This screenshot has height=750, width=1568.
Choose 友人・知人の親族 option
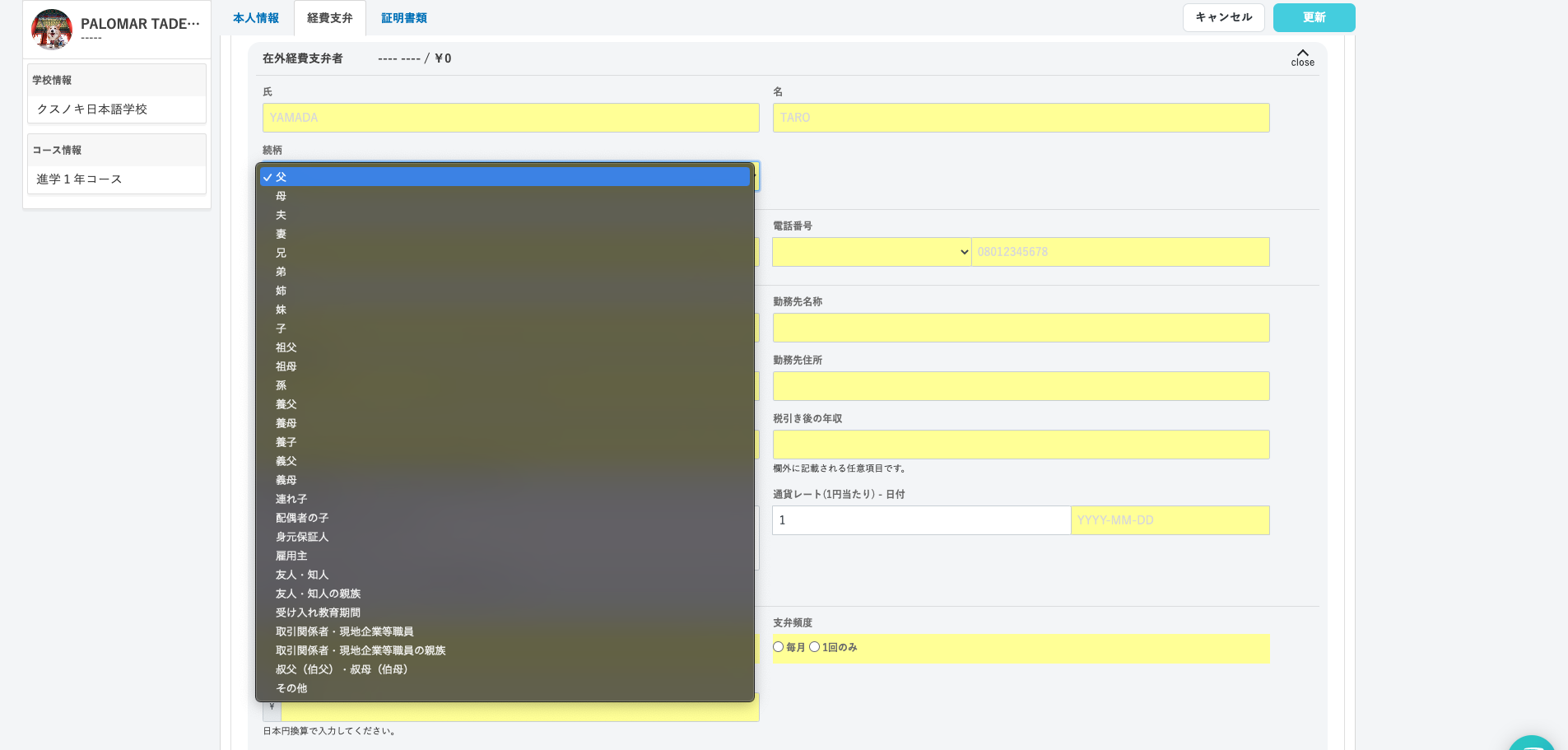505,594
